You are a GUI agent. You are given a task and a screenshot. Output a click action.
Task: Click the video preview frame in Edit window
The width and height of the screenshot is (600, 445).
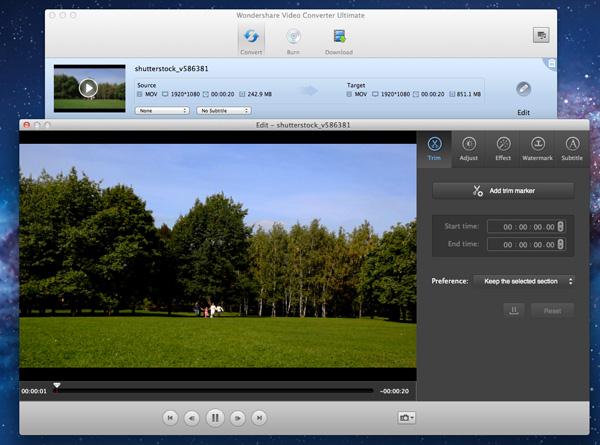(218, 256)
